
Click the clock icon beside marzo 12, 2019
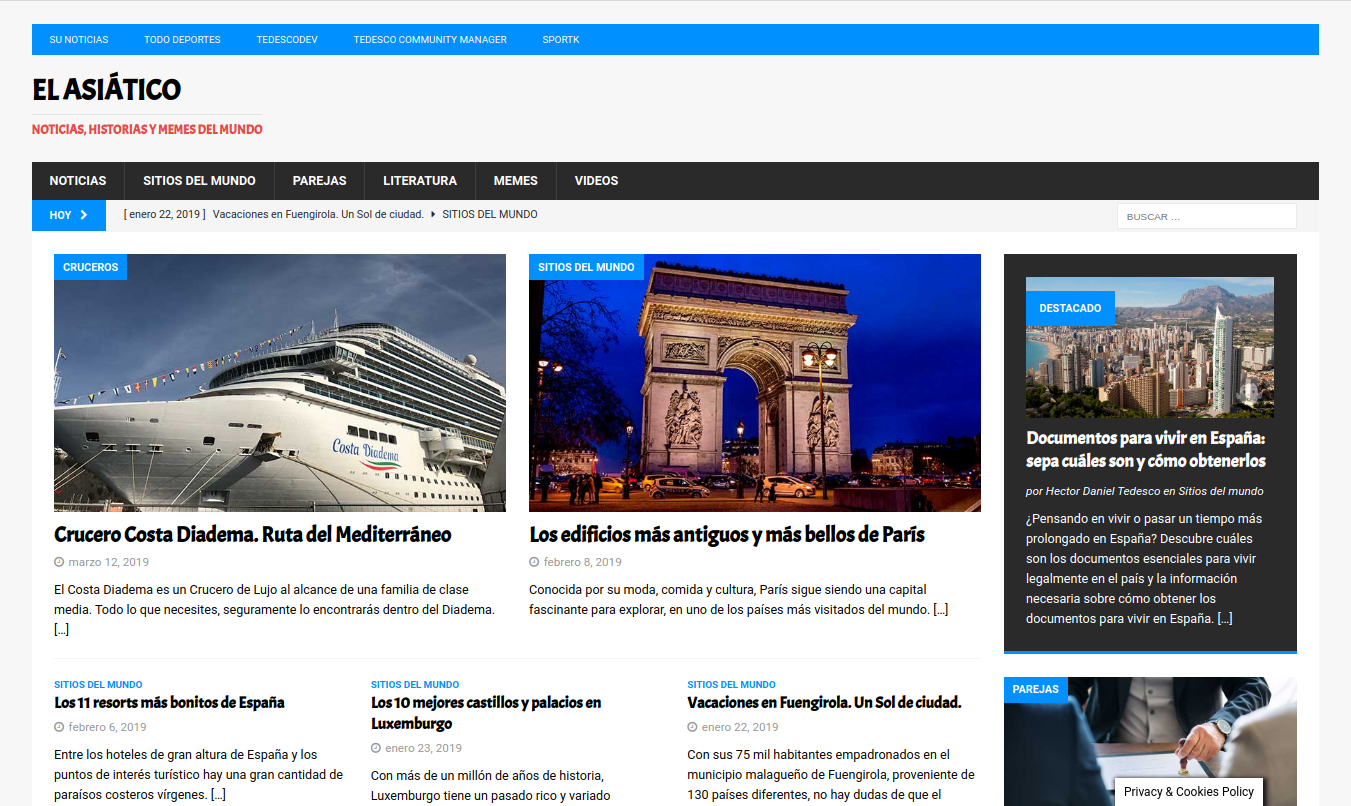click(59, 562)
